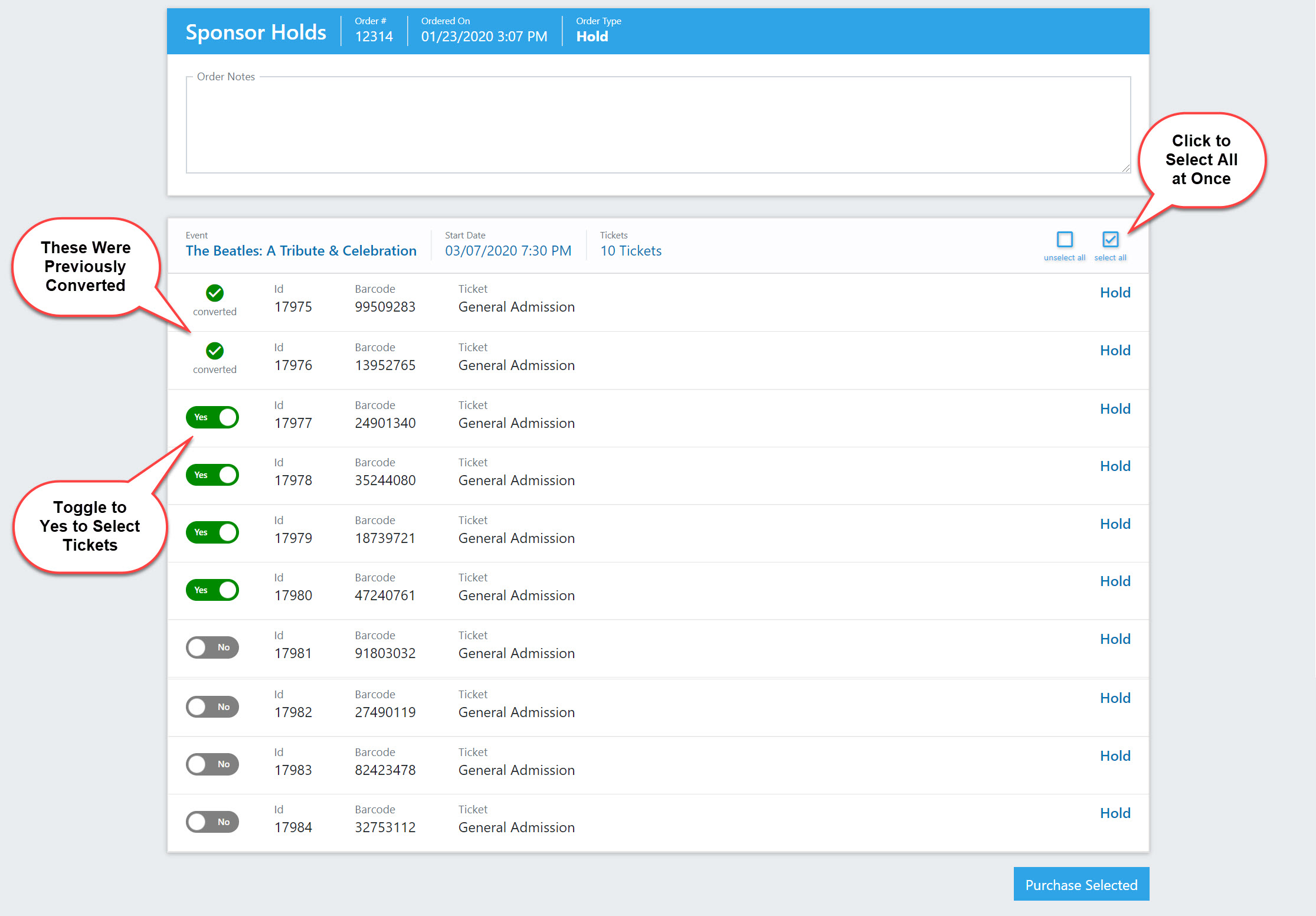Click Hold status for ticket 17976
The width and height of the screenshot is (1316, 916).
click(x=1115, y=351)
